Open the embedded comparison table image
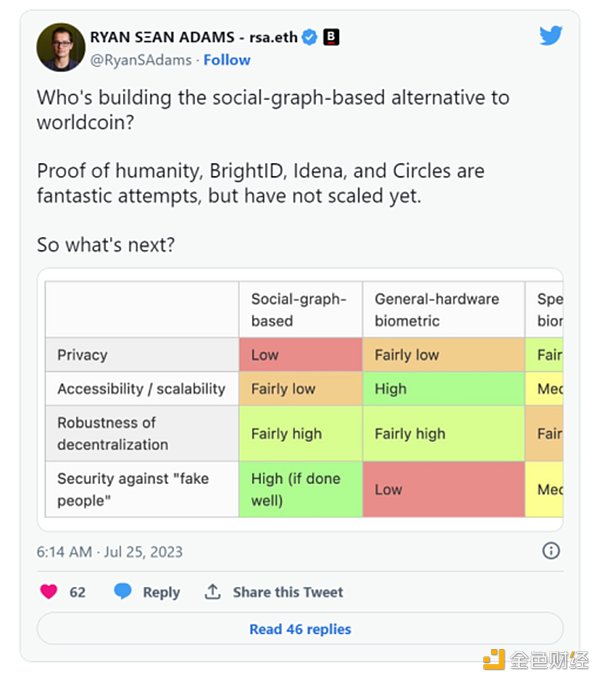 pos(300,399)
